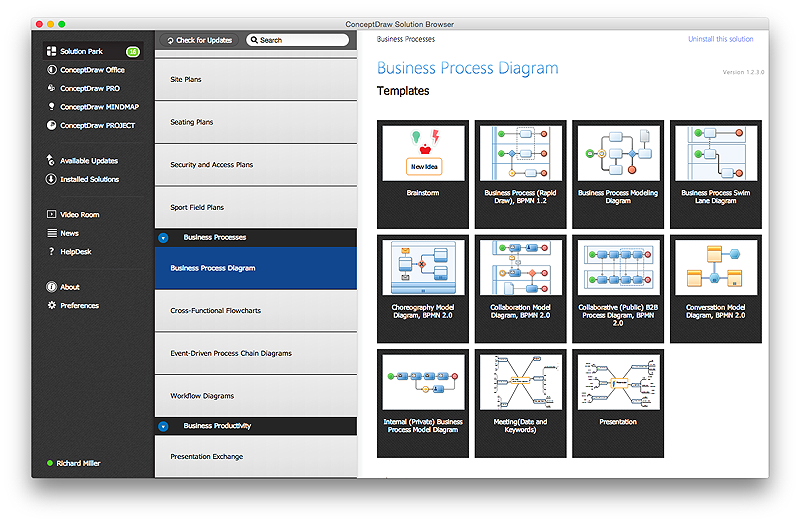The image size is (800, 523).
Task: Select Security and Access Plans
Action: click(x=256, y=165)
